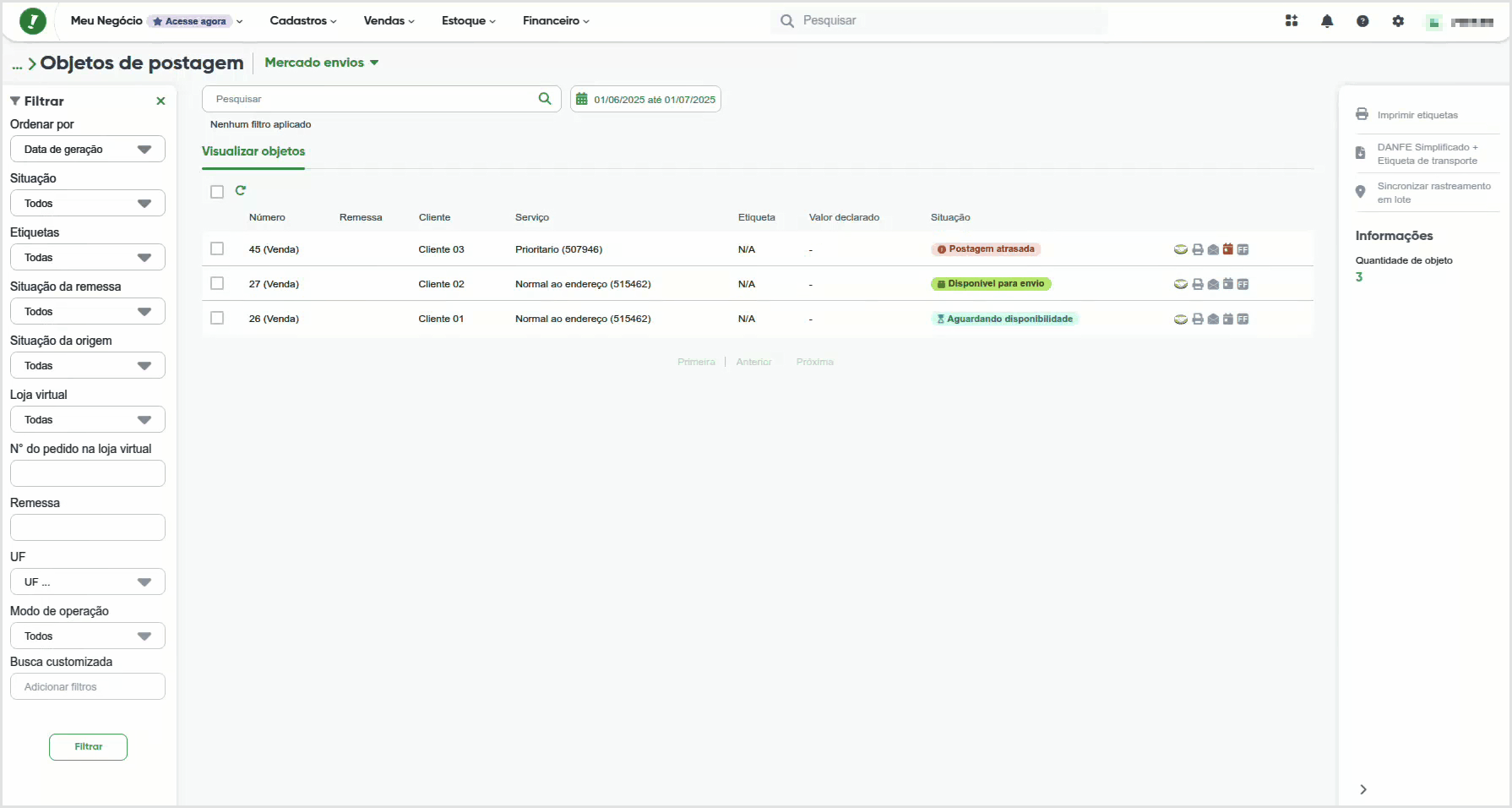Click the Próxima pagination link

pos(815,362)
